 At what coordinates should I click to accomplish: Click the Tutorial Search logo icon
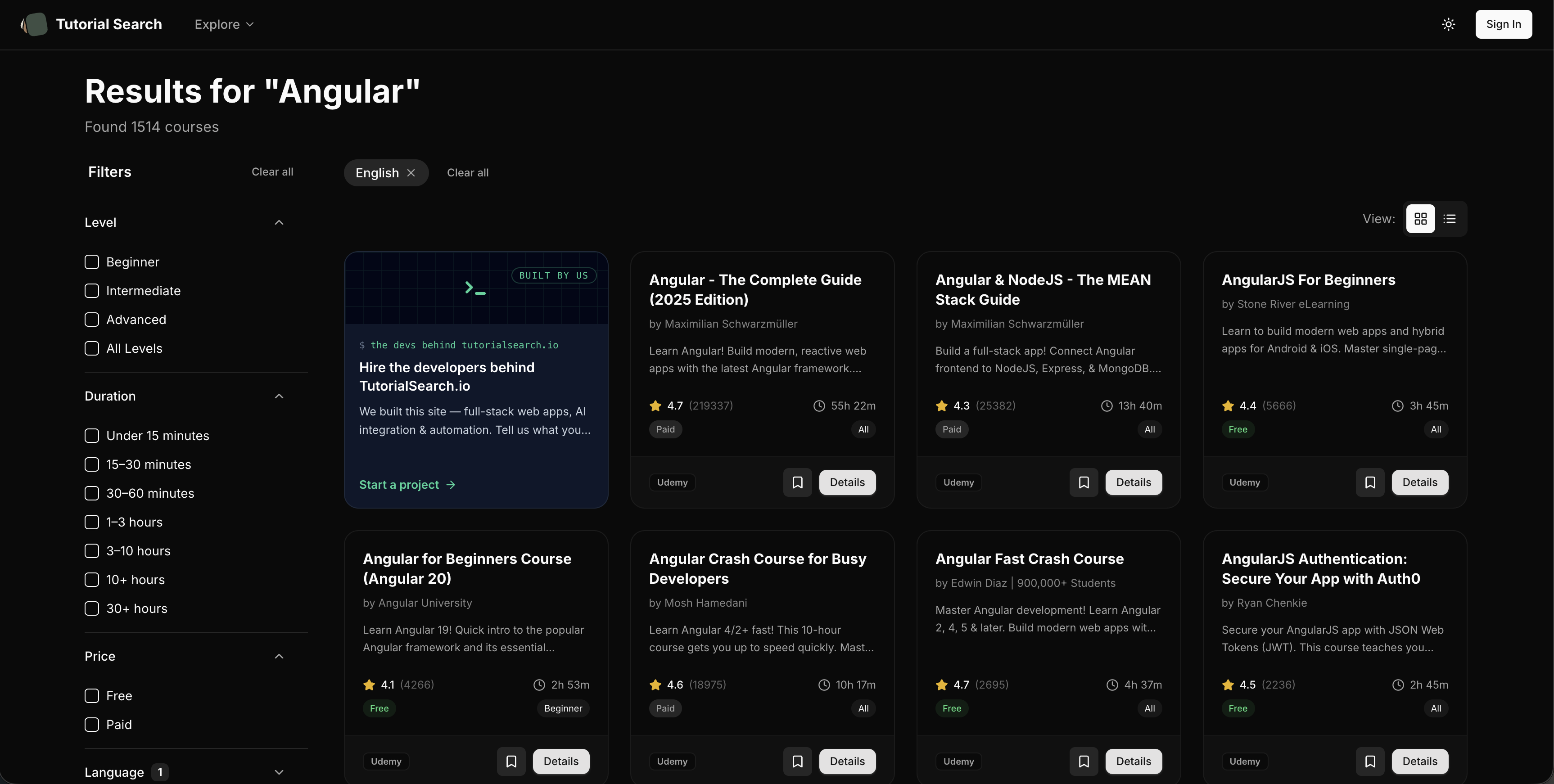click(34, 24)
